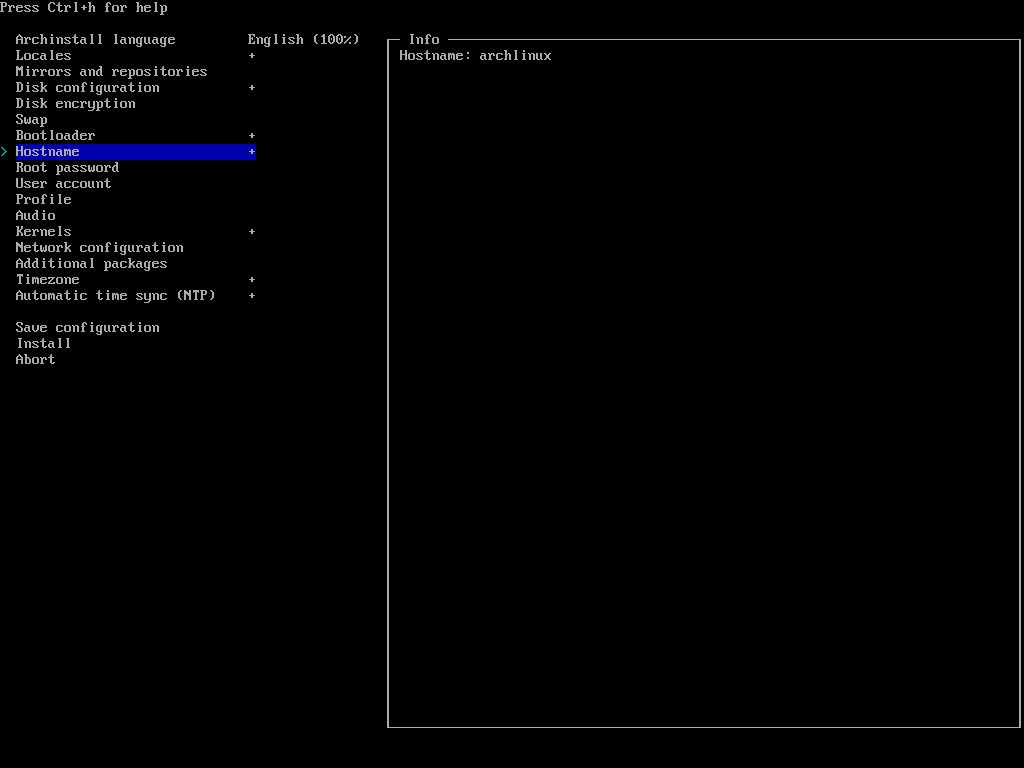The image size is (1024, 768).
Task: Click the English (100%) language value
Action: point(304,40)
